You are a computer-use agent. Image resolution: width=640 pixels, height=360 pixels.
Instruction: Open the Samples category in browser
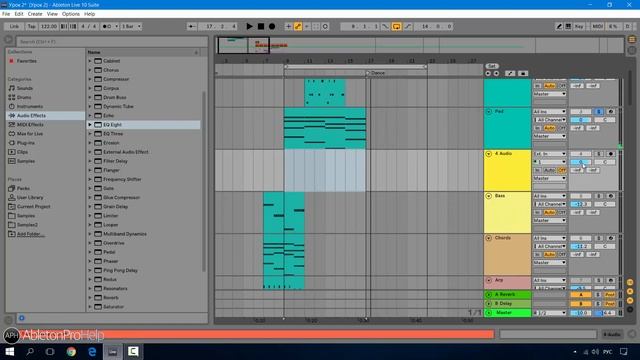(x=26, y=161)
